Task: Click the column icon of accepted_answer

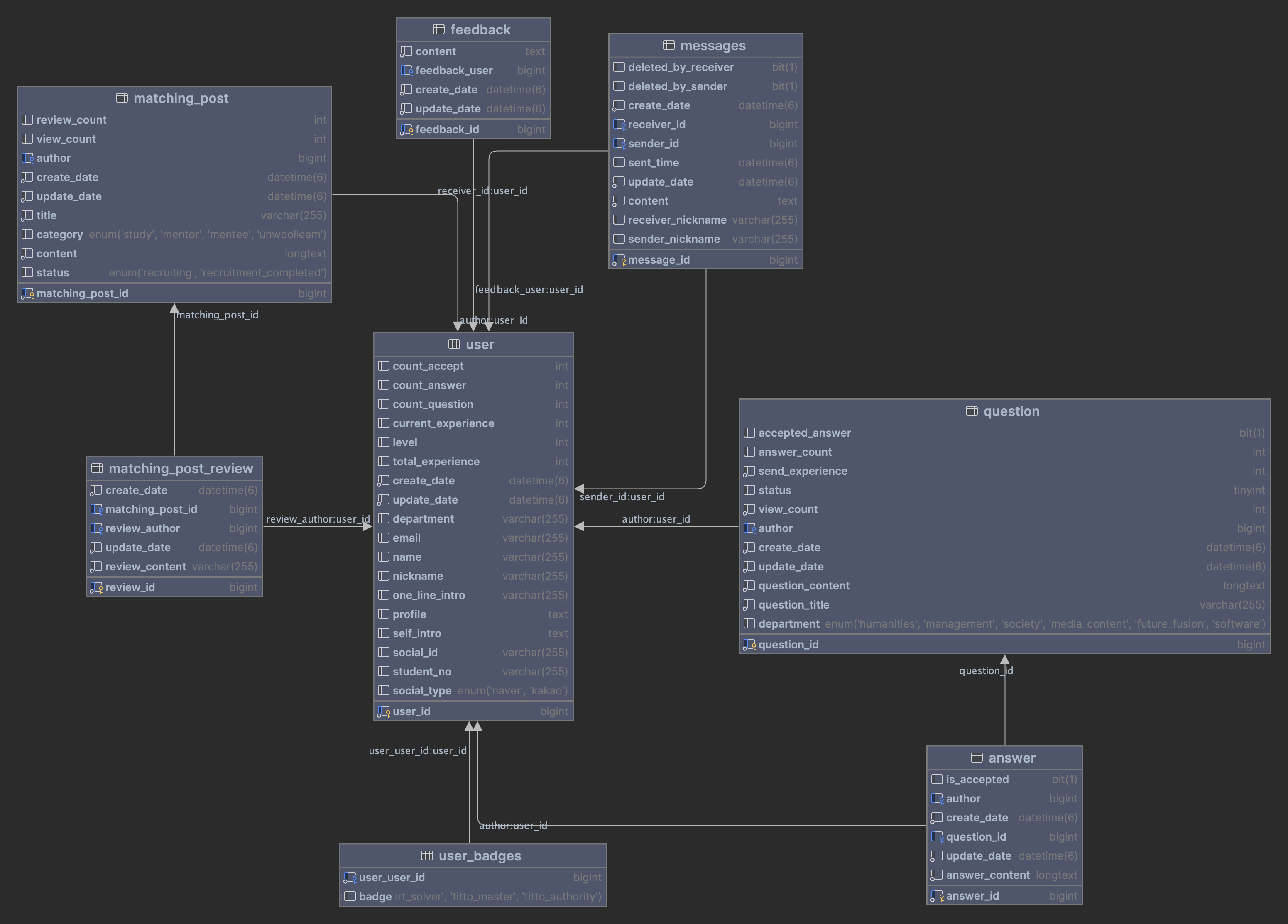Action: point(749,433)
